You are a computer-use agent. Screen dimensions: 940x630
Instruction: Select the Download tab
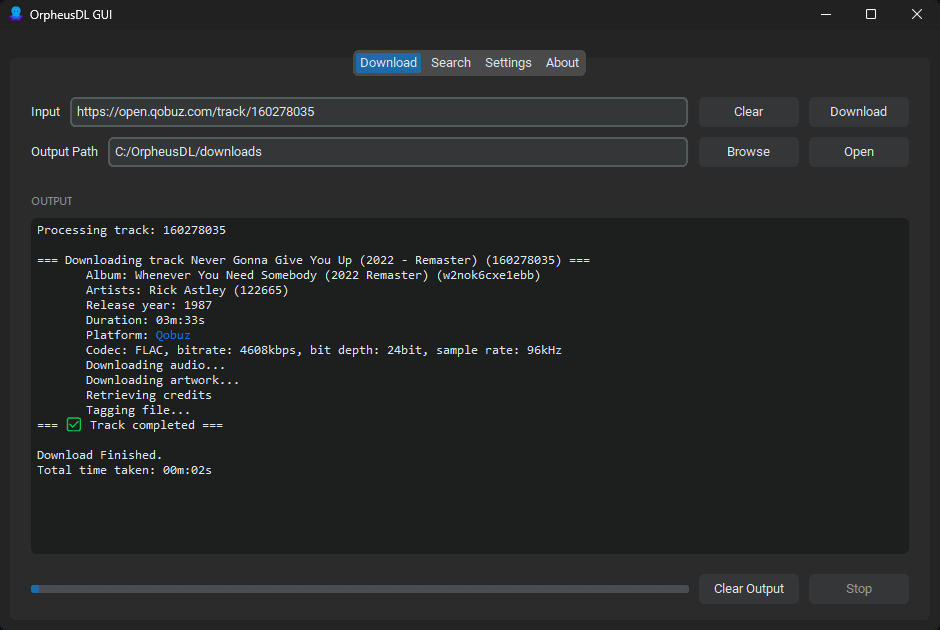click(388, 62)
